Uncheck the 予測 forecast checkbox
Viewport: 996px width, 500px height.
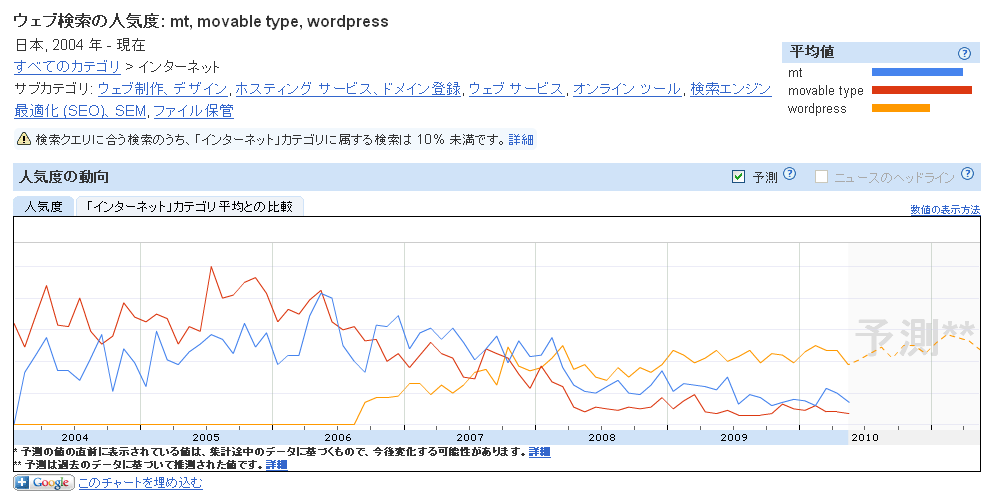point(738,177)
